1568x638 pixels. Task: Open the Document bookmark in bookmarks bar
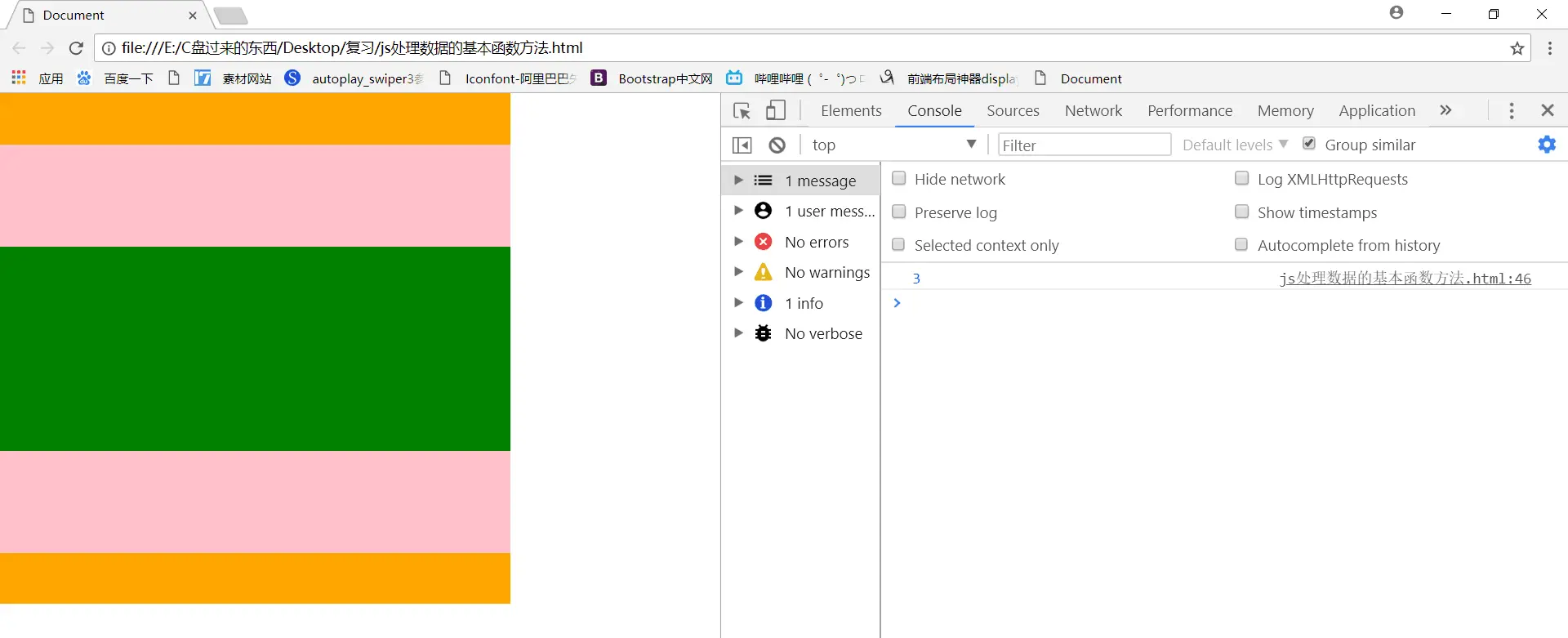point(1078,78)
